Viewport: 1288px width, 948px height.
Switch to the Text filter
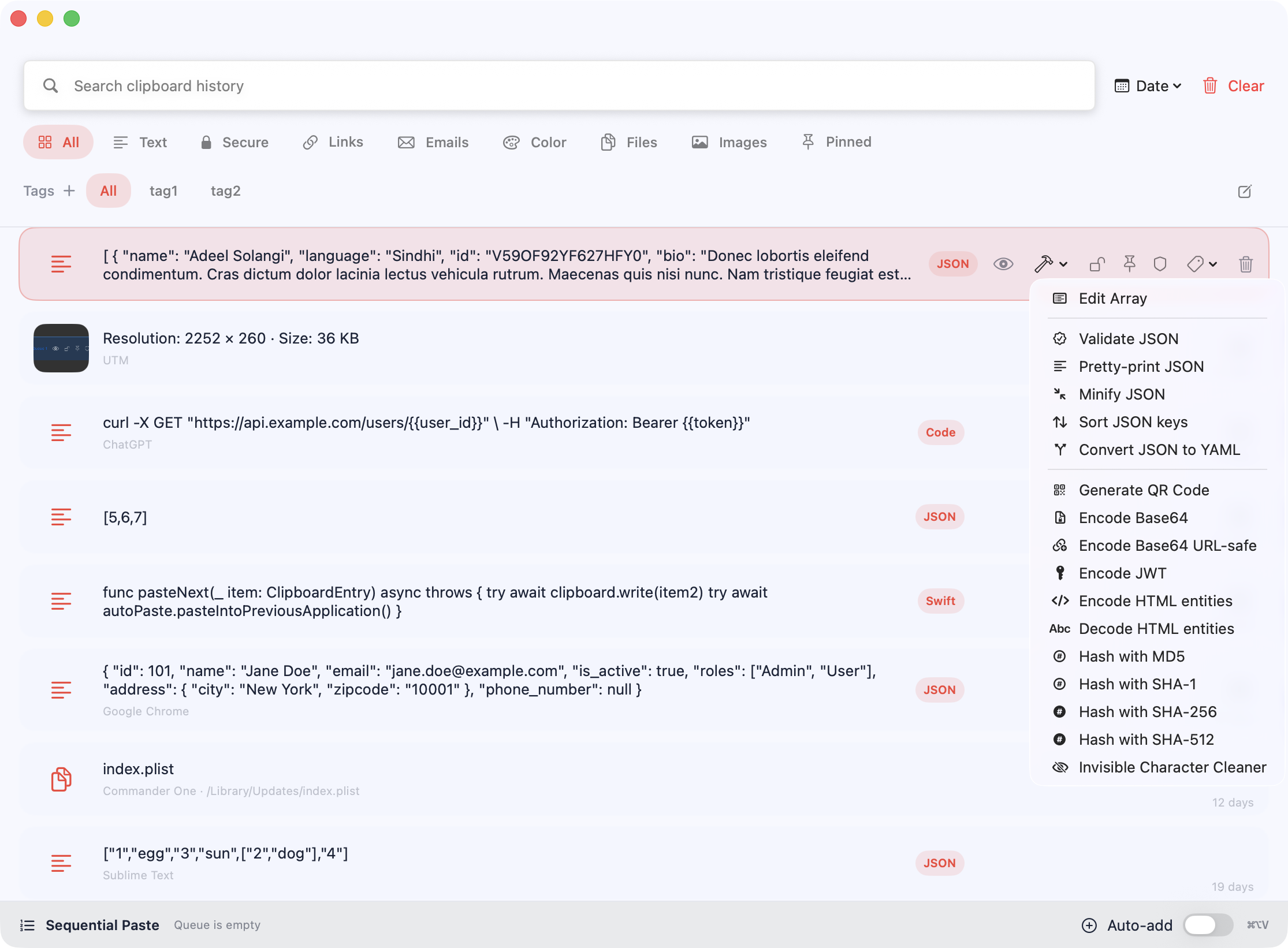140,142
